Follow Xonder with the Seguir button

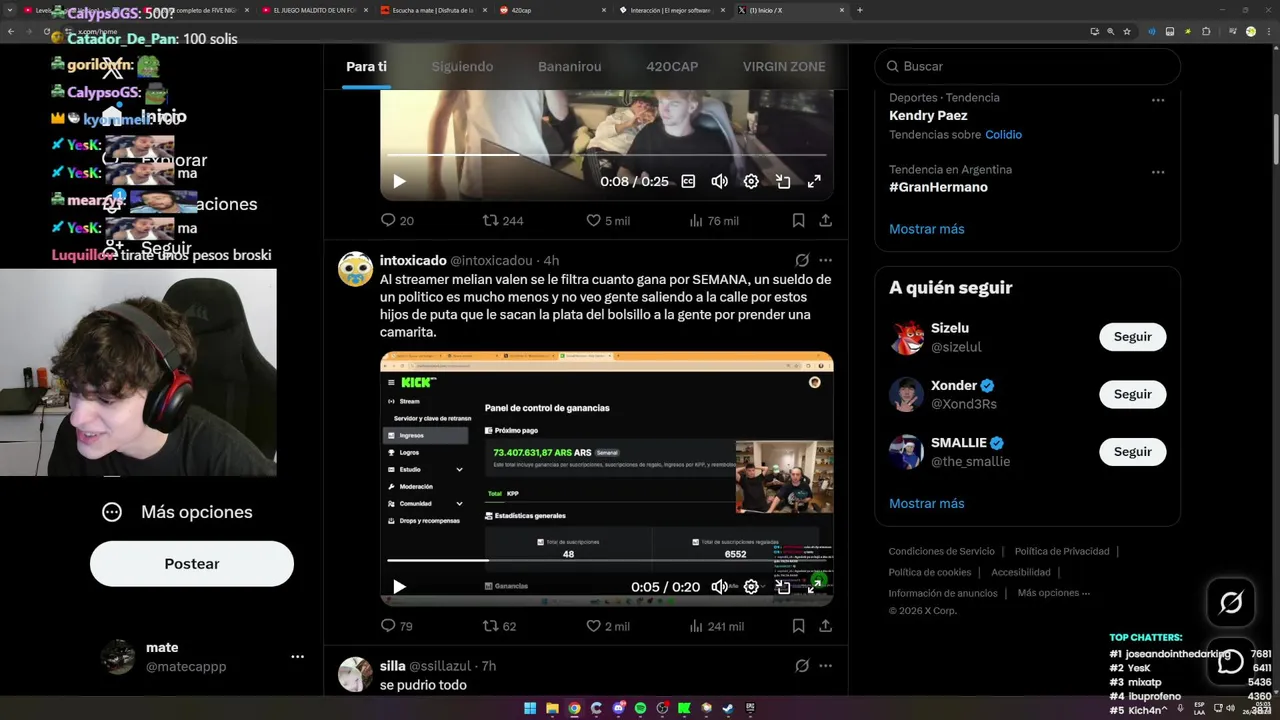(1133, 394)
